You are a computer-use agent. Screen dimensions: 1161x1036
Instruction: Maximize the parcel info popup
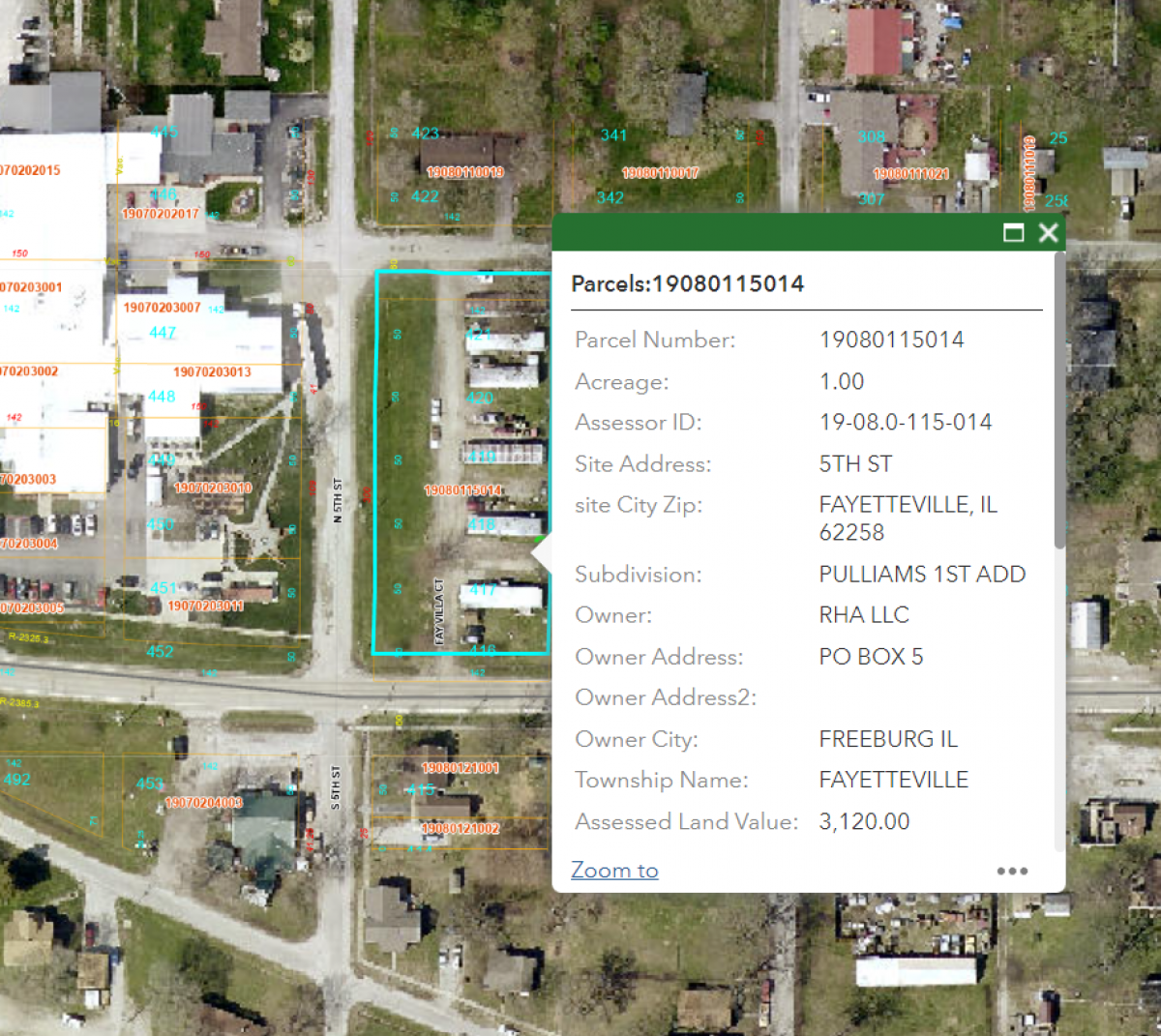(x=1013, y=232)
